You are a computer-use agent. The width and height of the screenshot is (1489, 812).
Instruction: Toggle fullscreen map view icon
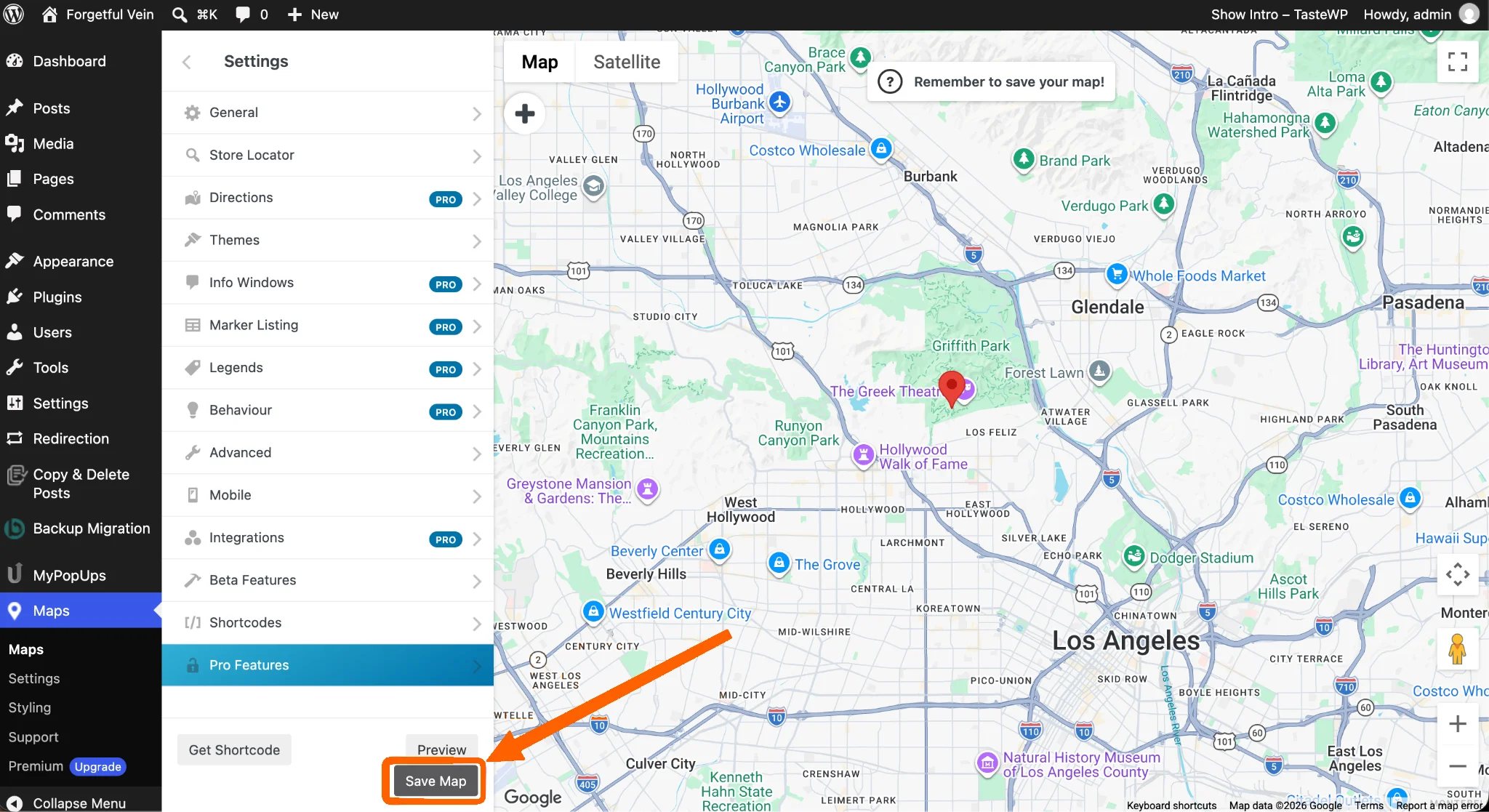coord(1457,62)
